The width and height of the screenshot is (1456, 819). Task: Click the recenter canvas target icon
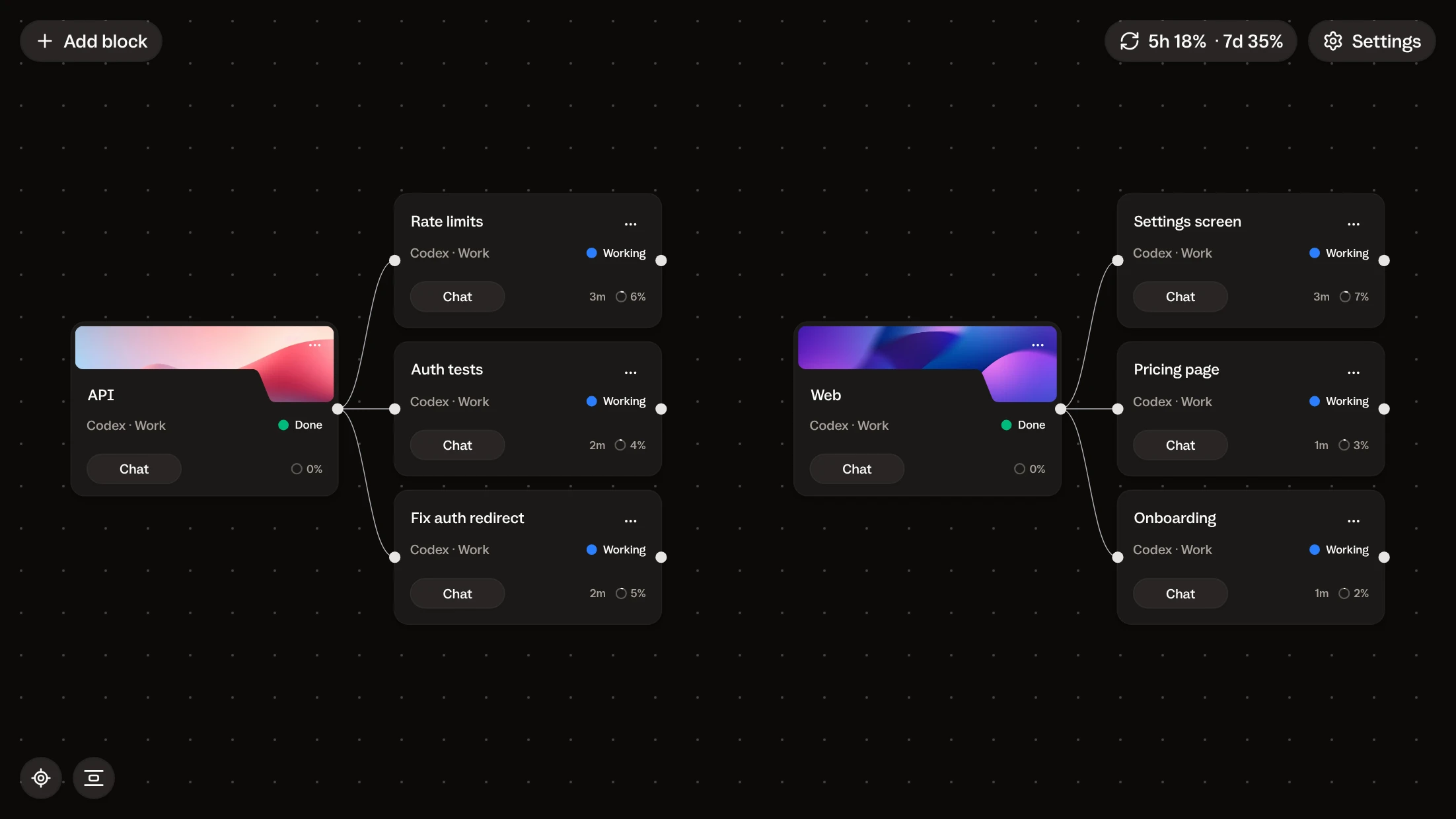tap(41, 778)
